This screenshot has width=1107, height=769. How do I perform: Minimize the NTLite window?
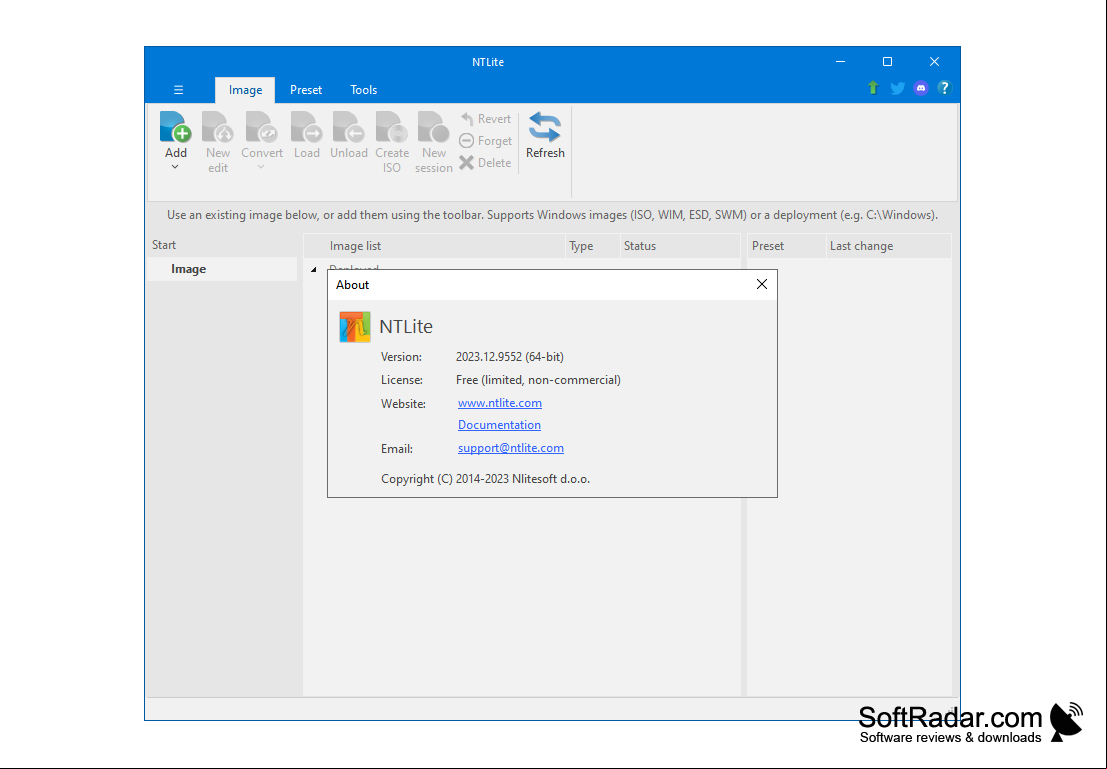pyautogui.click(x=840, y=61)
